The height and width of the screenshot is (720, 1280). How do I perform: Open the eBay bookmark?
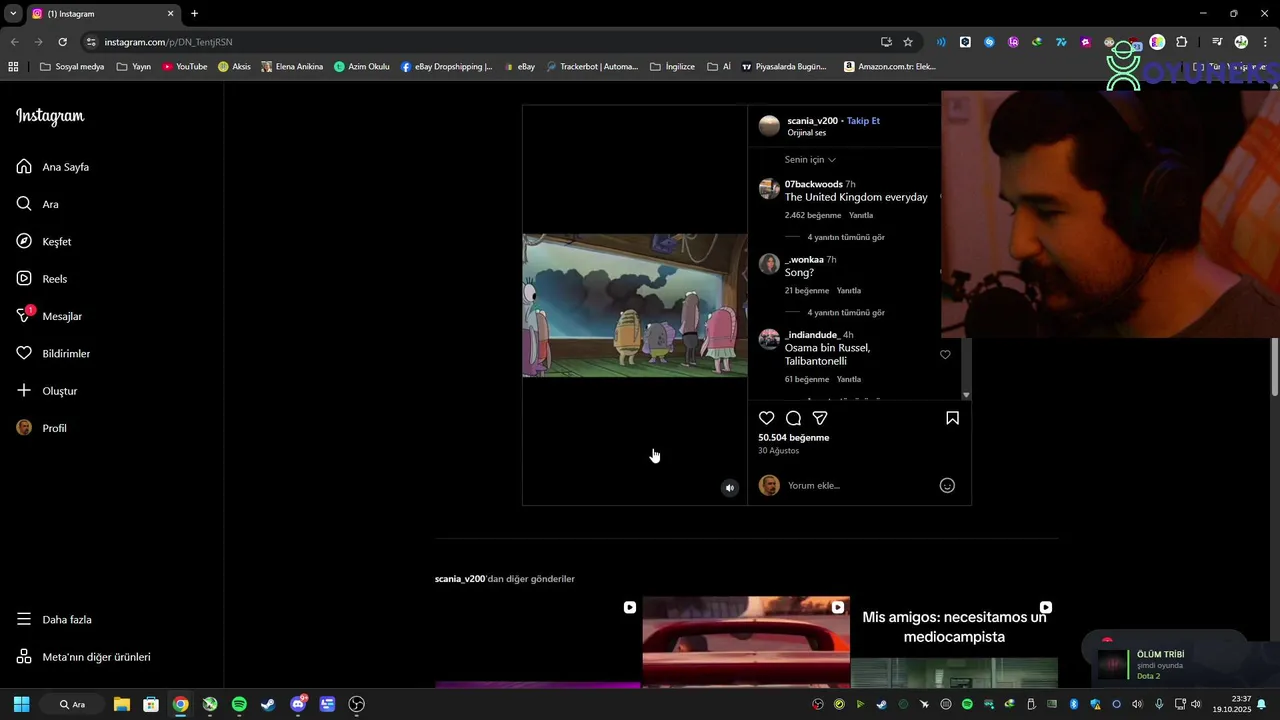click(520, 67)
